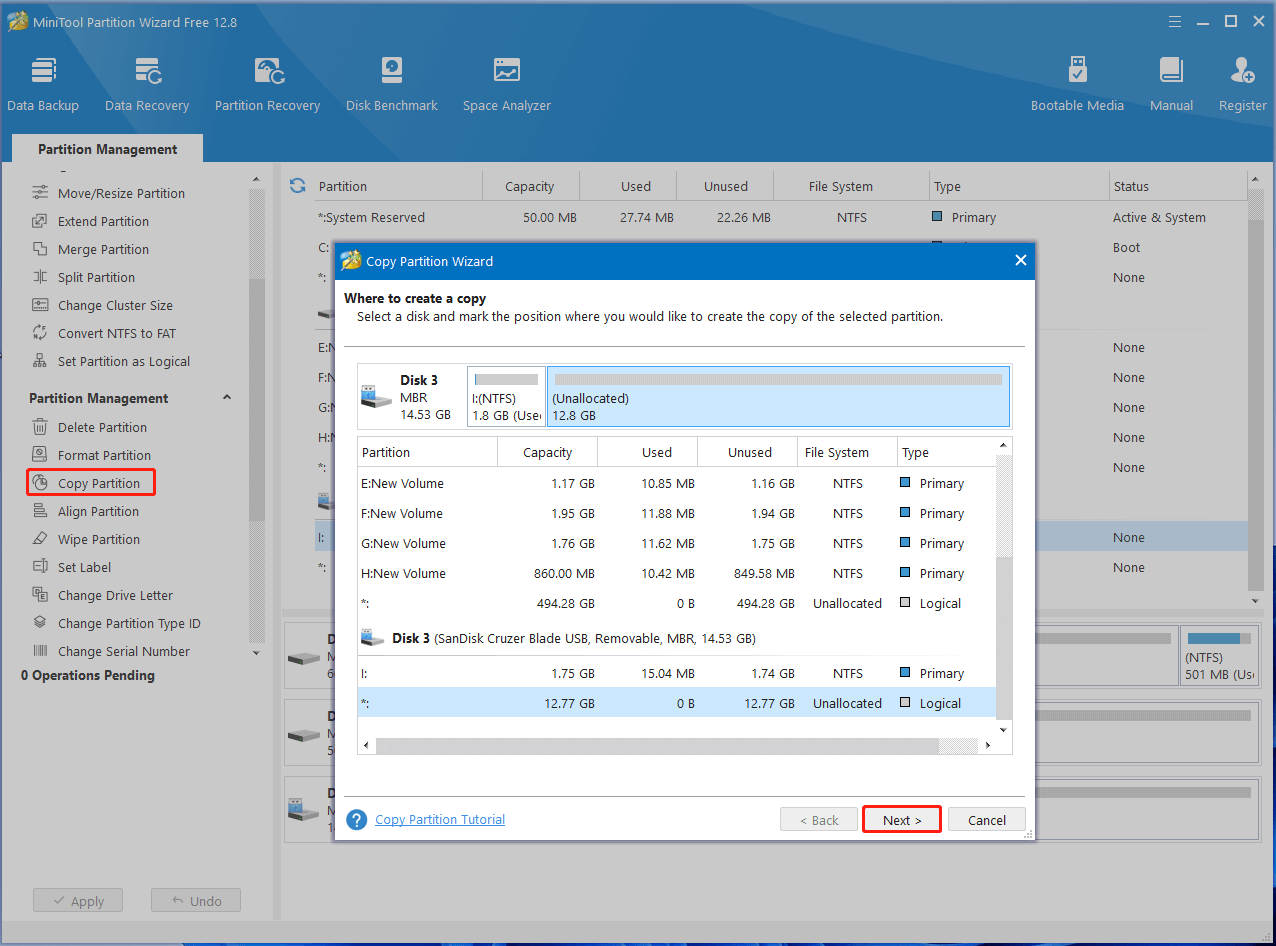Select Set Label in the sidebar
Image resolution: width=1276 pixels, height=946 pixels.
84,567
